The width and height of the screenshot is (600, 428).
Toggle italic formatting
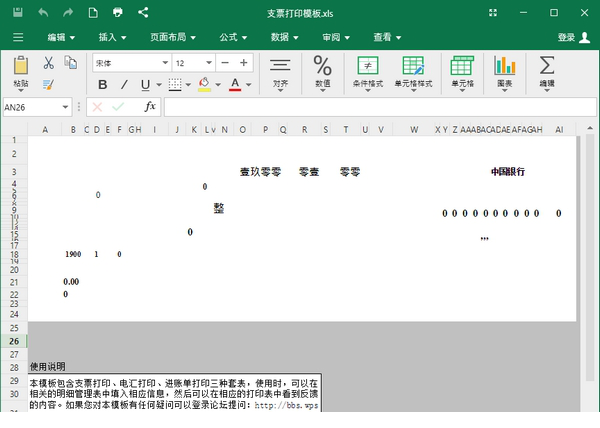[124, 85]
